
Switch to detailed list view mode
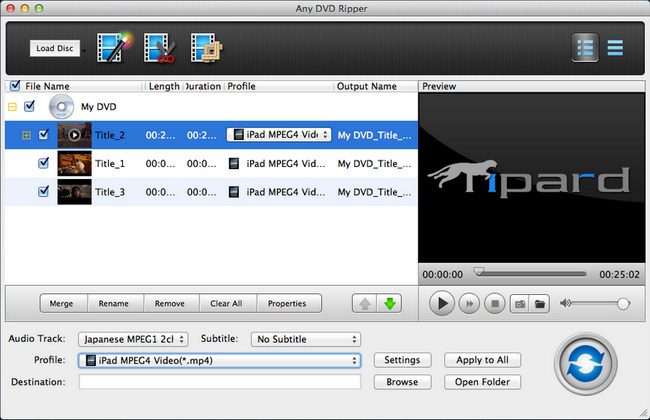[585, 48]
